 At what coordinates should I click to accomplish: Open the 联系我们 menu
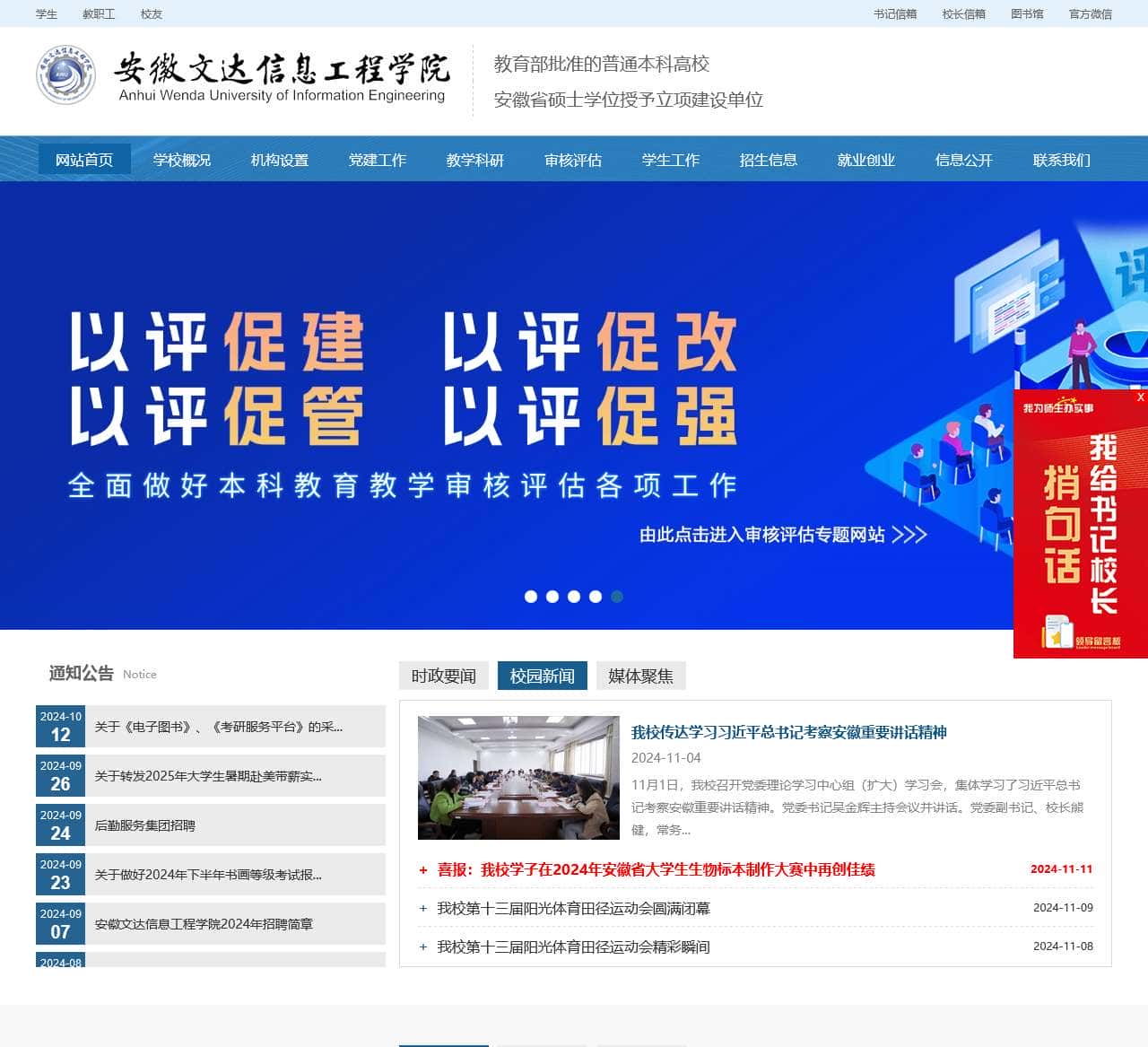coord(1062,160)
